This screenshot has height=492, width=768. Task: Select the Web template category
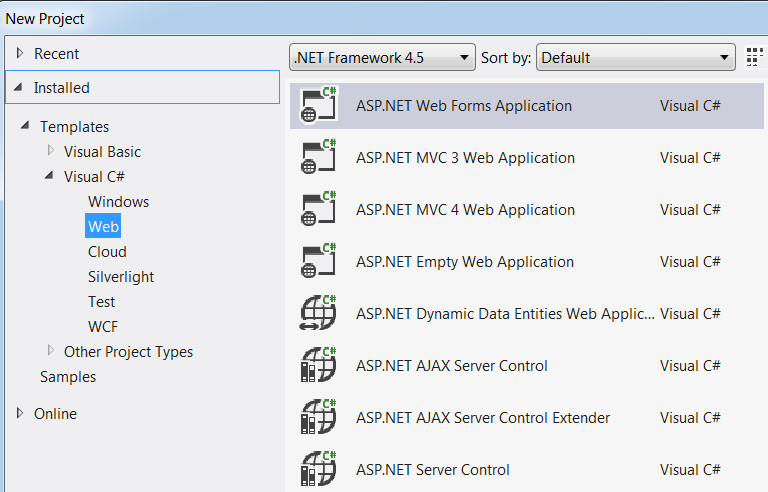click(103, 226)
